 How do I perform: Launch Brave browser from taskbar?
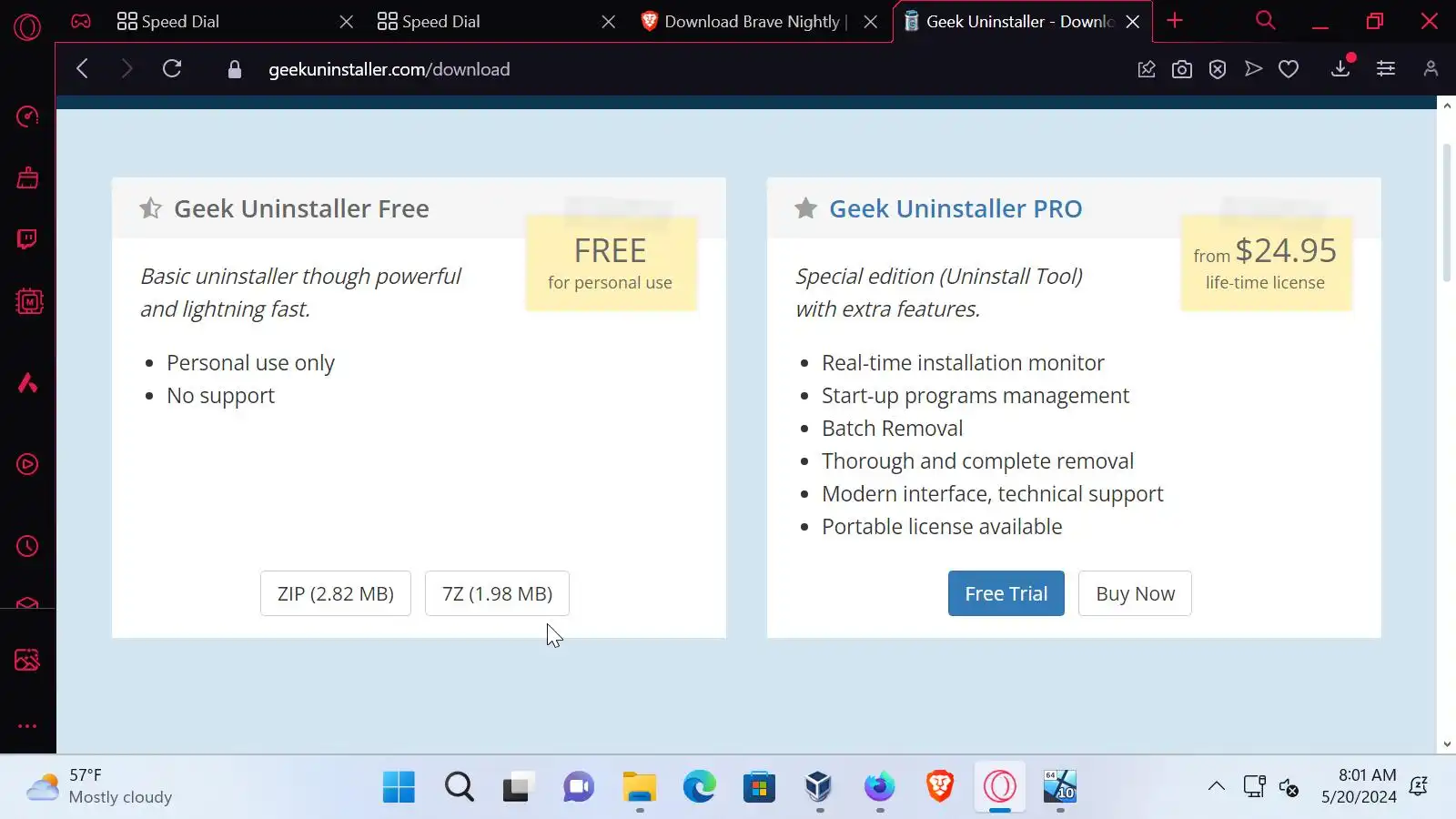(x=940, y=786)
